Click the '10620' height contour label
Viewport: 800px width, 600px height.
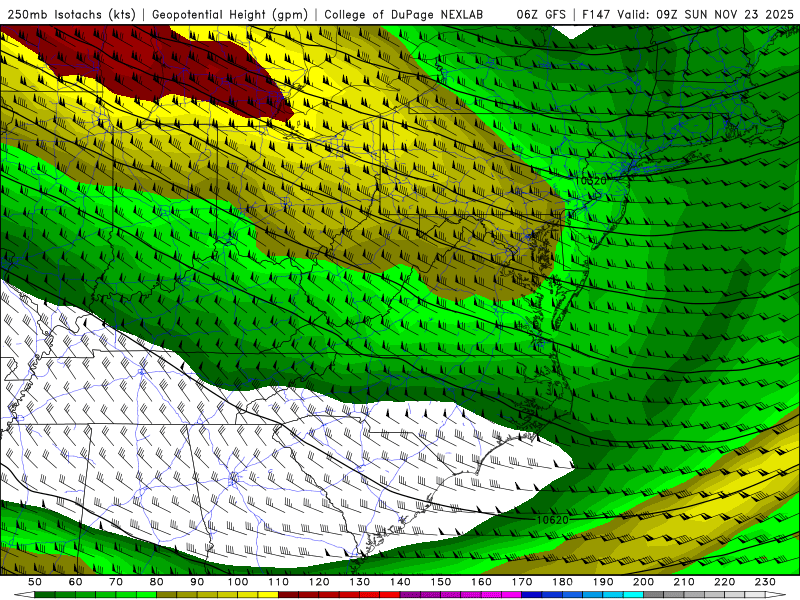point(553,520)
